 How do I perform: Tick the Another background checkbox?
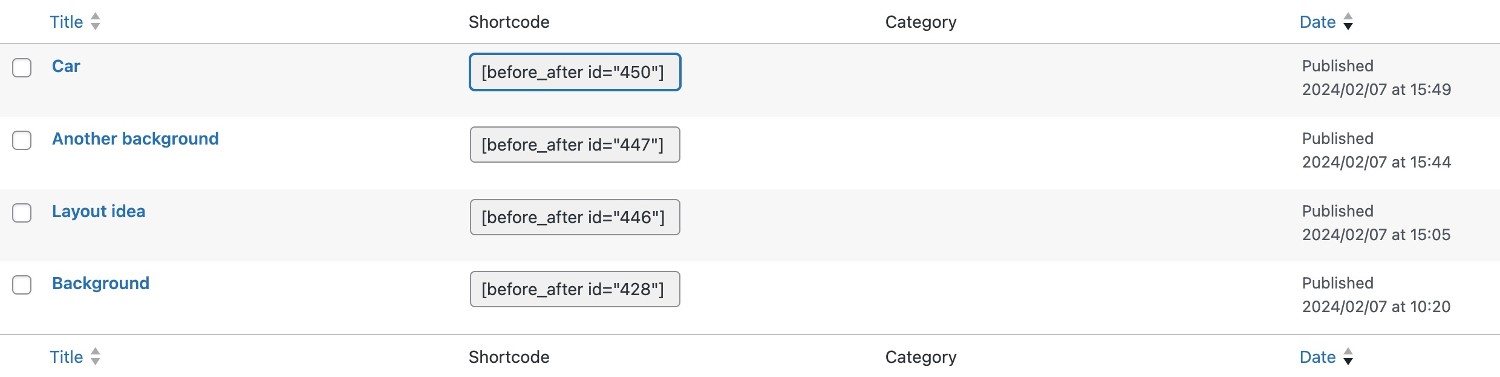point(22,141)
